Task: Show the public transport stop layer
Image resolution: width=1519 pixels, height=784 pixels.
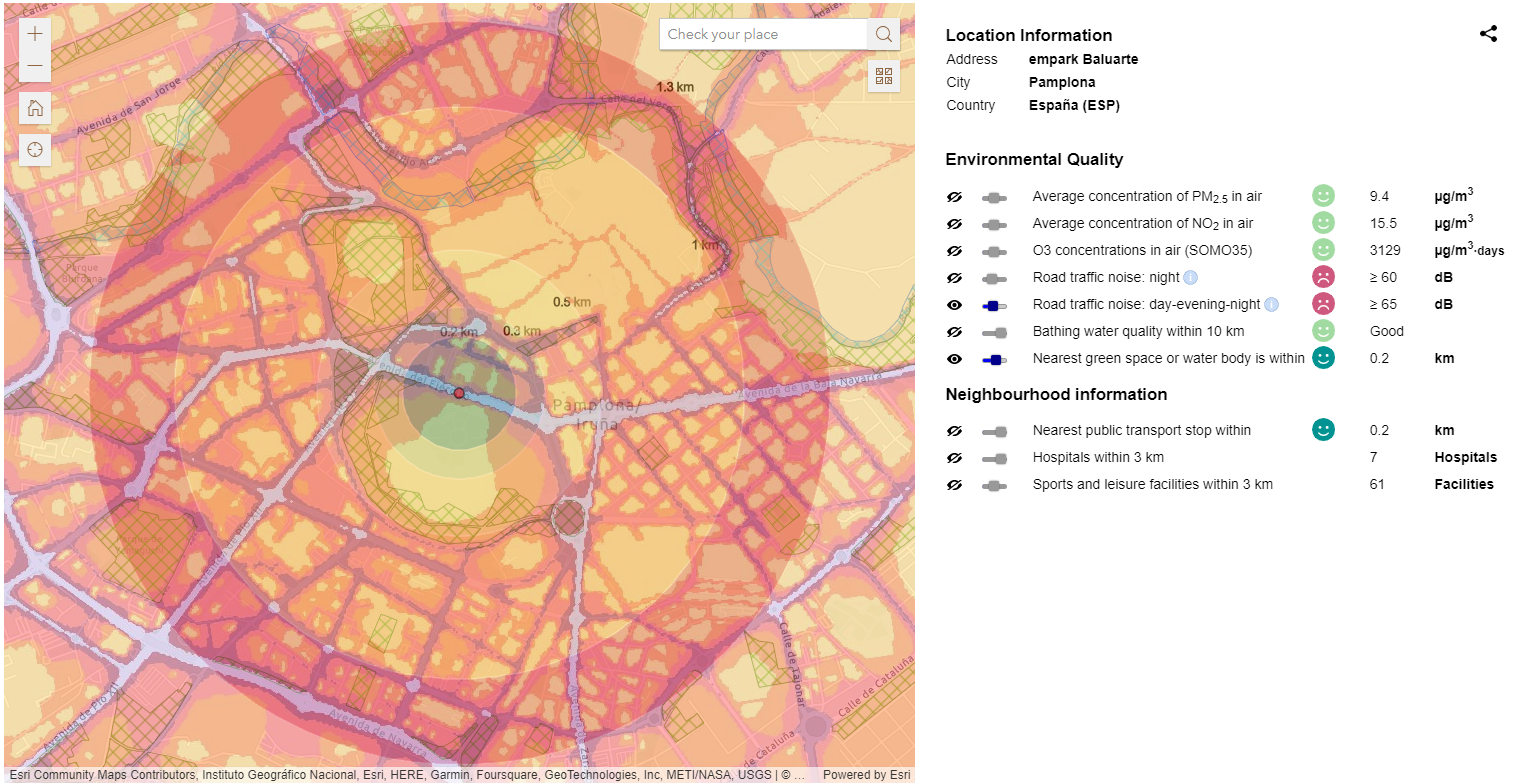Action: pos(954,431)
